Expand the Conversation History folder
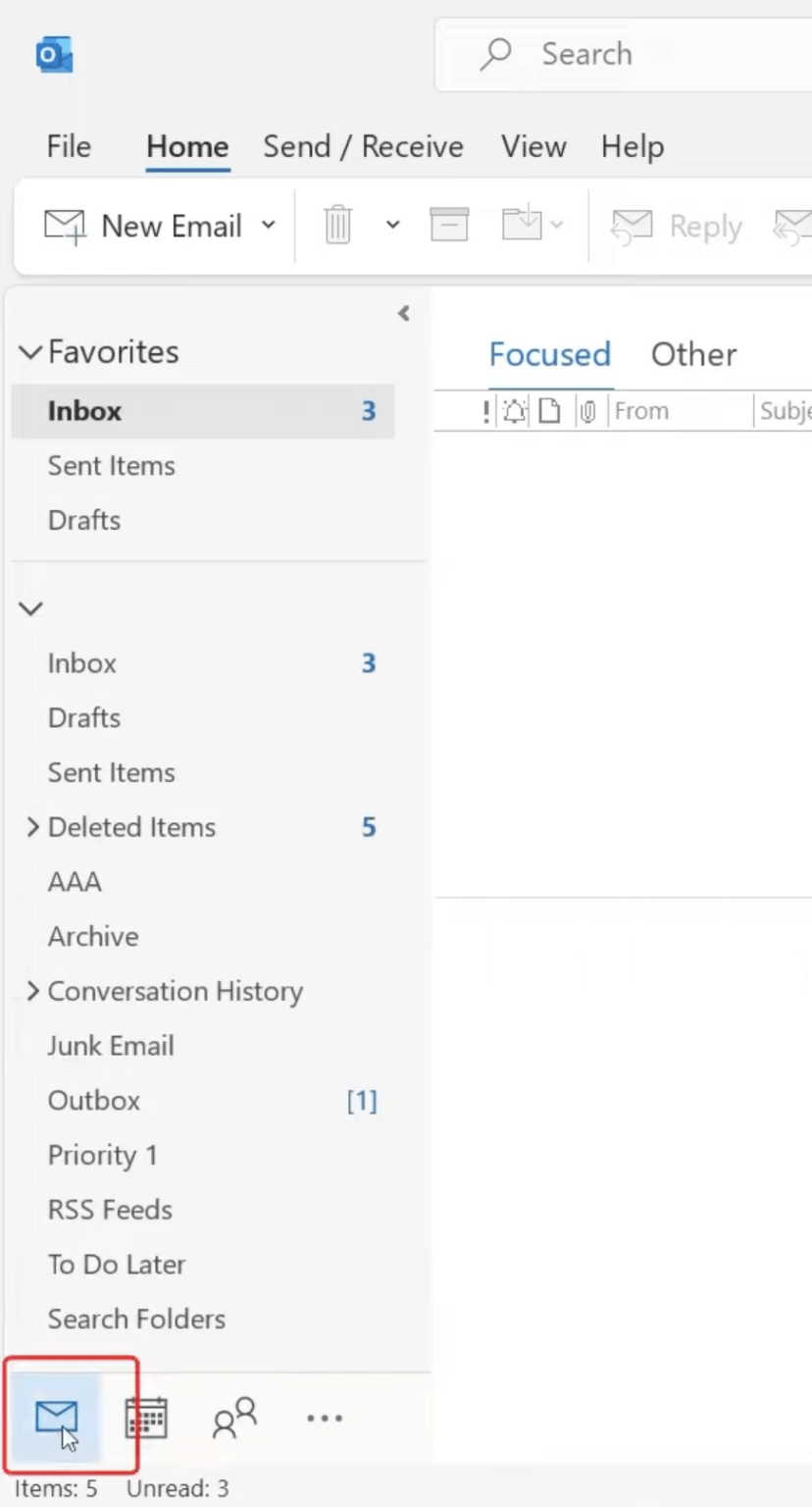 (32, 991)
